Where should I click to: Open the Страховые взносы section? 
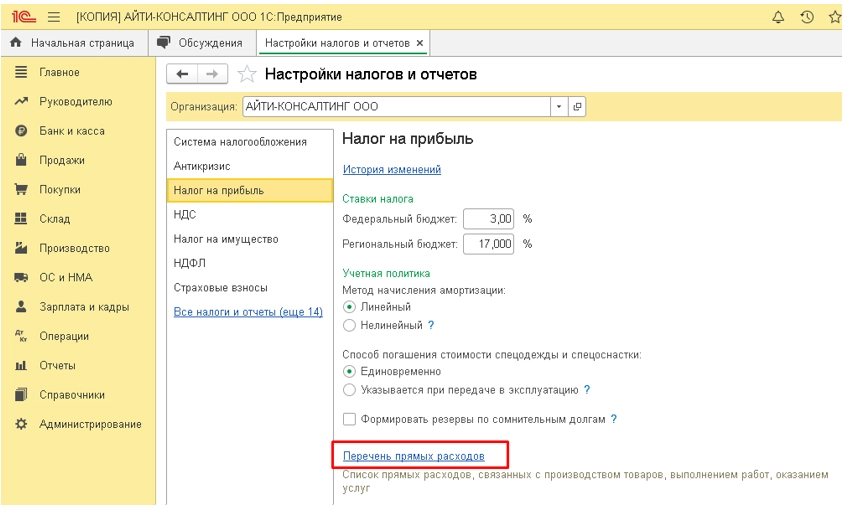[x=250, y=287]
